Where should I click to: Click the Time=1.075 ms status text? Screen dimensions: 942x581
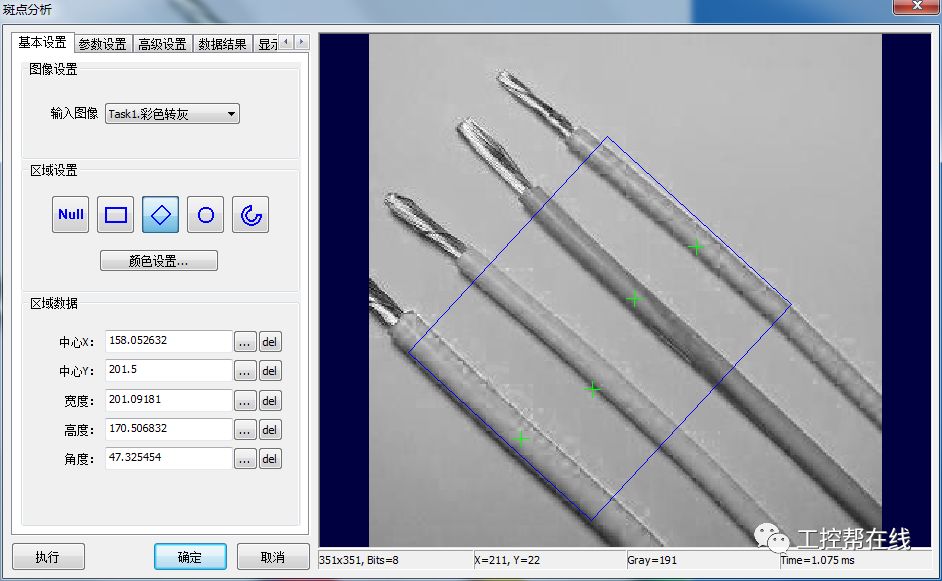click(x=818, y=560)
